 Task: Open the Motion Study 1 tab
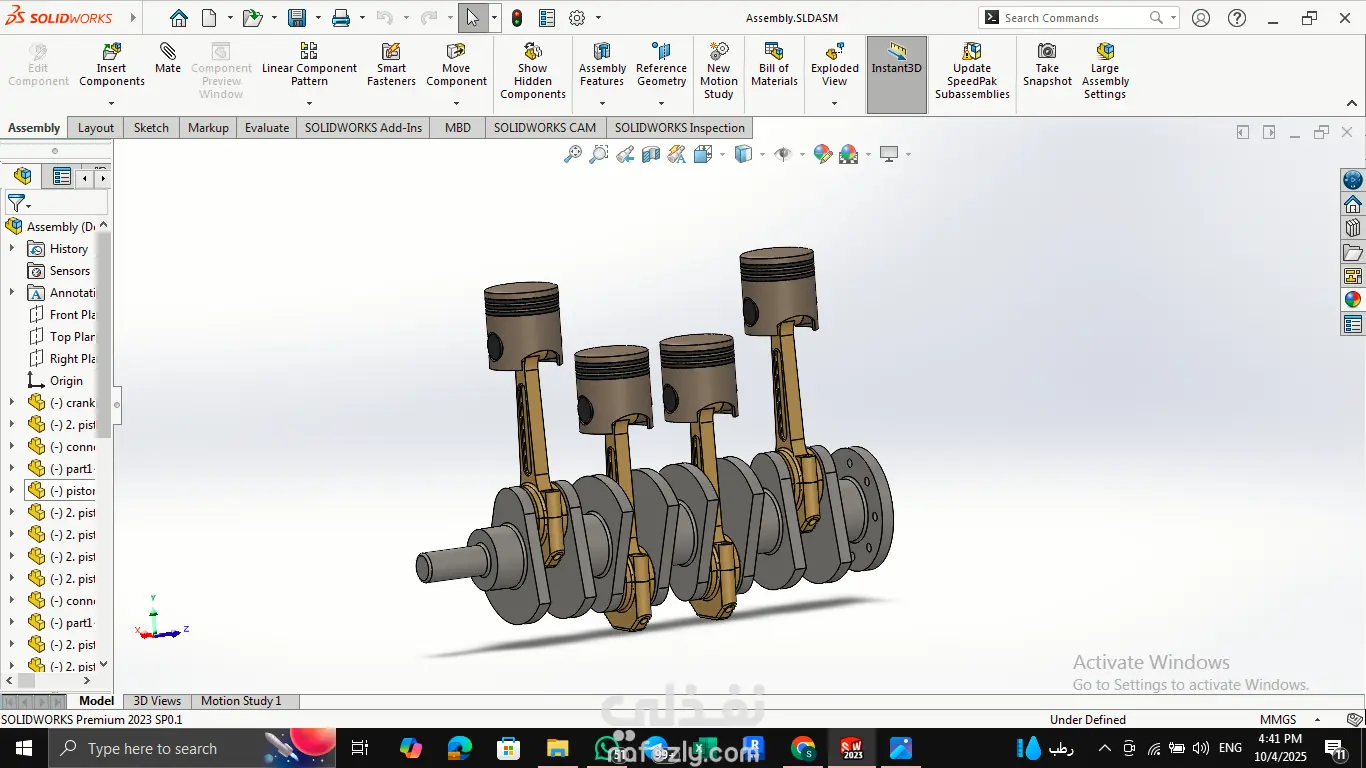tap(241, 701)
